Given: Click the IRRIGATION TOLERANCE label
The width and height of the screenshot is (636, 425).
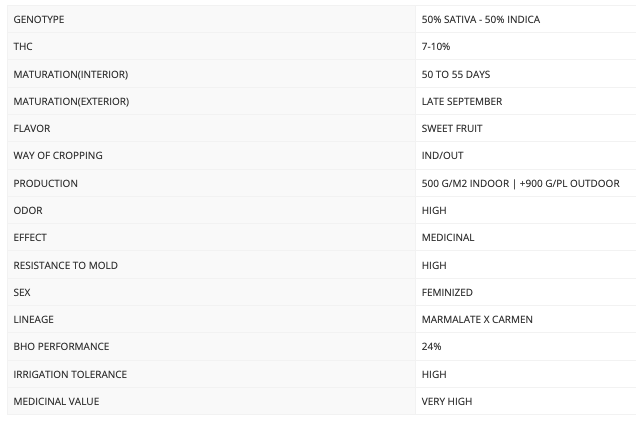Looking at the screenshot, I should pos(70,374).
